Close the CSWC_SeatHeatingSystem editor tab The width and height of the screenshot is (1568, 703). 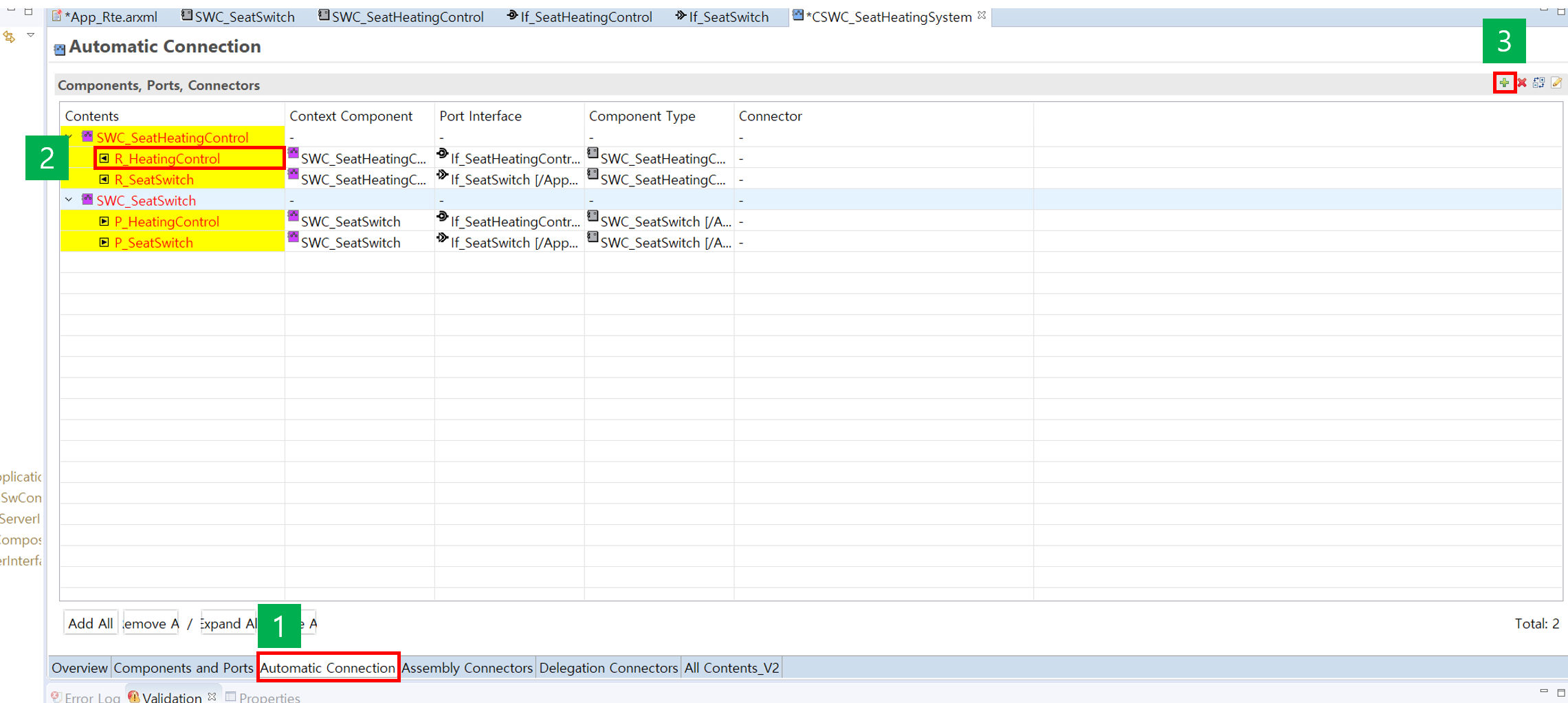(x=982, y=15)
